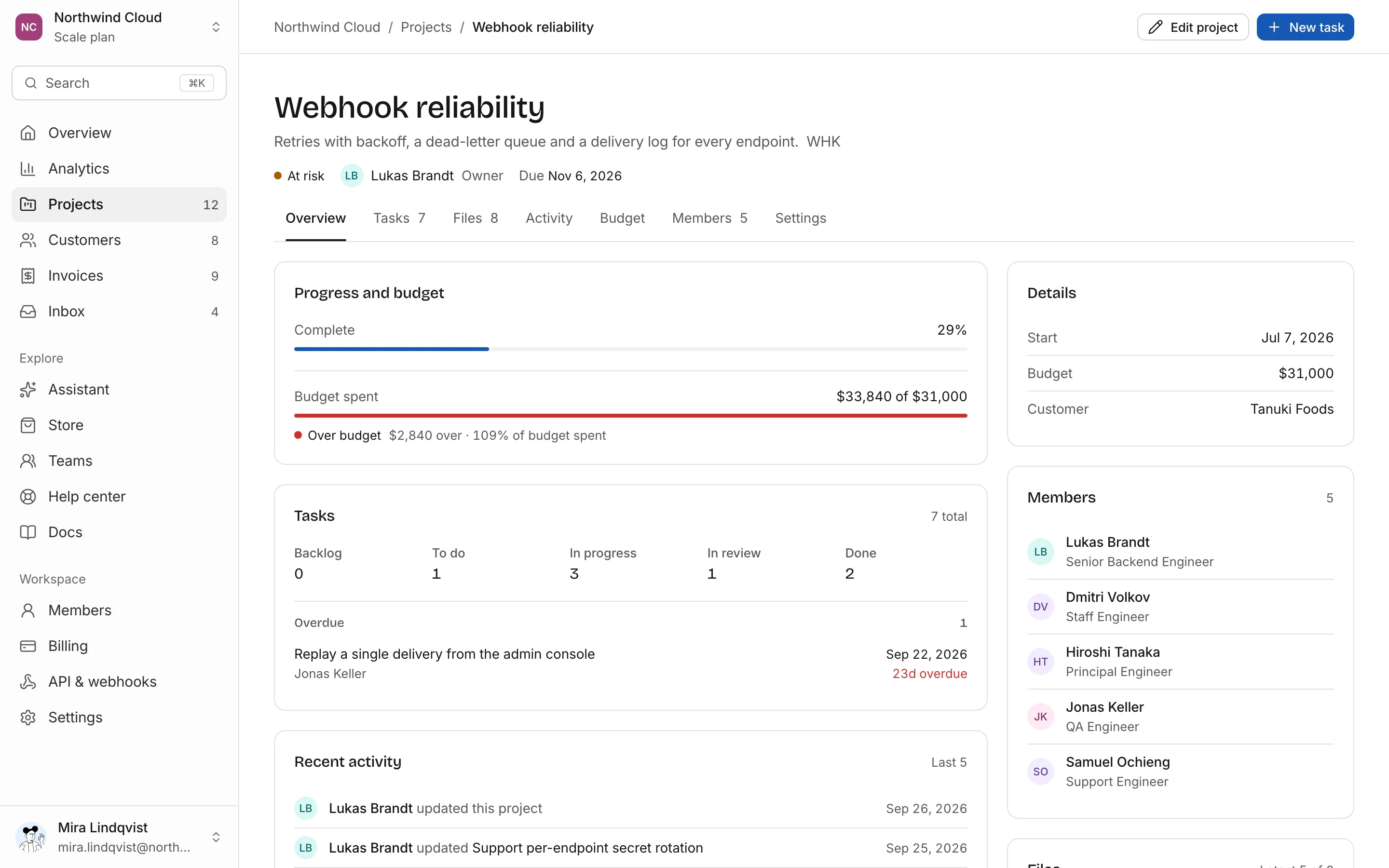The image size is (1389, 868).
Task: Click the Invoices receipt icon
Action: click(28, 275)
